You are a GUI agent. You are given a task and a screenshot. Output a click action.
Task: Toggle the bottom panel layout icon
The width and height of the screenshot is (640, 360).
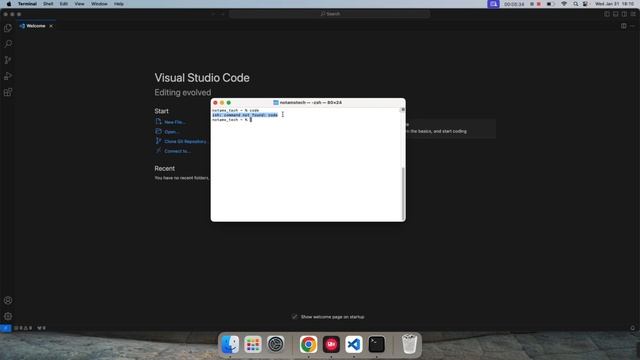[616, 14]
